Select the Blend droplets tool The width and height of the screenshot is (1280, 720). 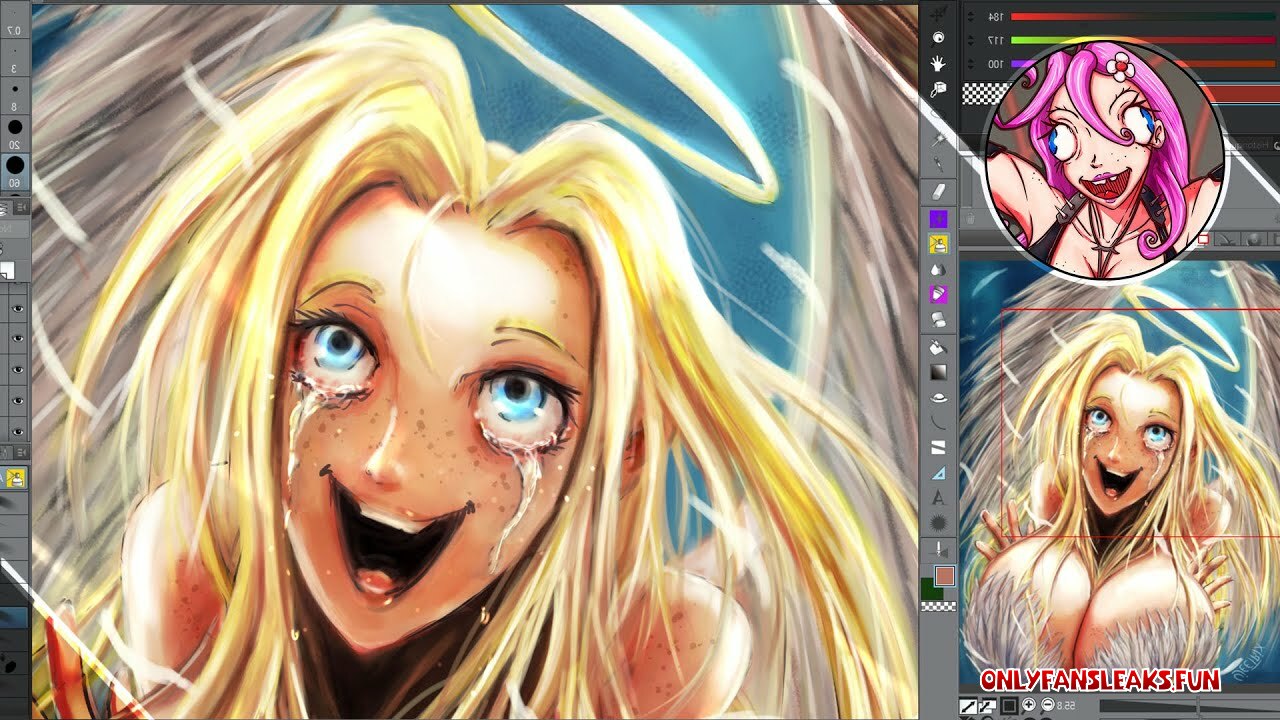click(938, 269)
